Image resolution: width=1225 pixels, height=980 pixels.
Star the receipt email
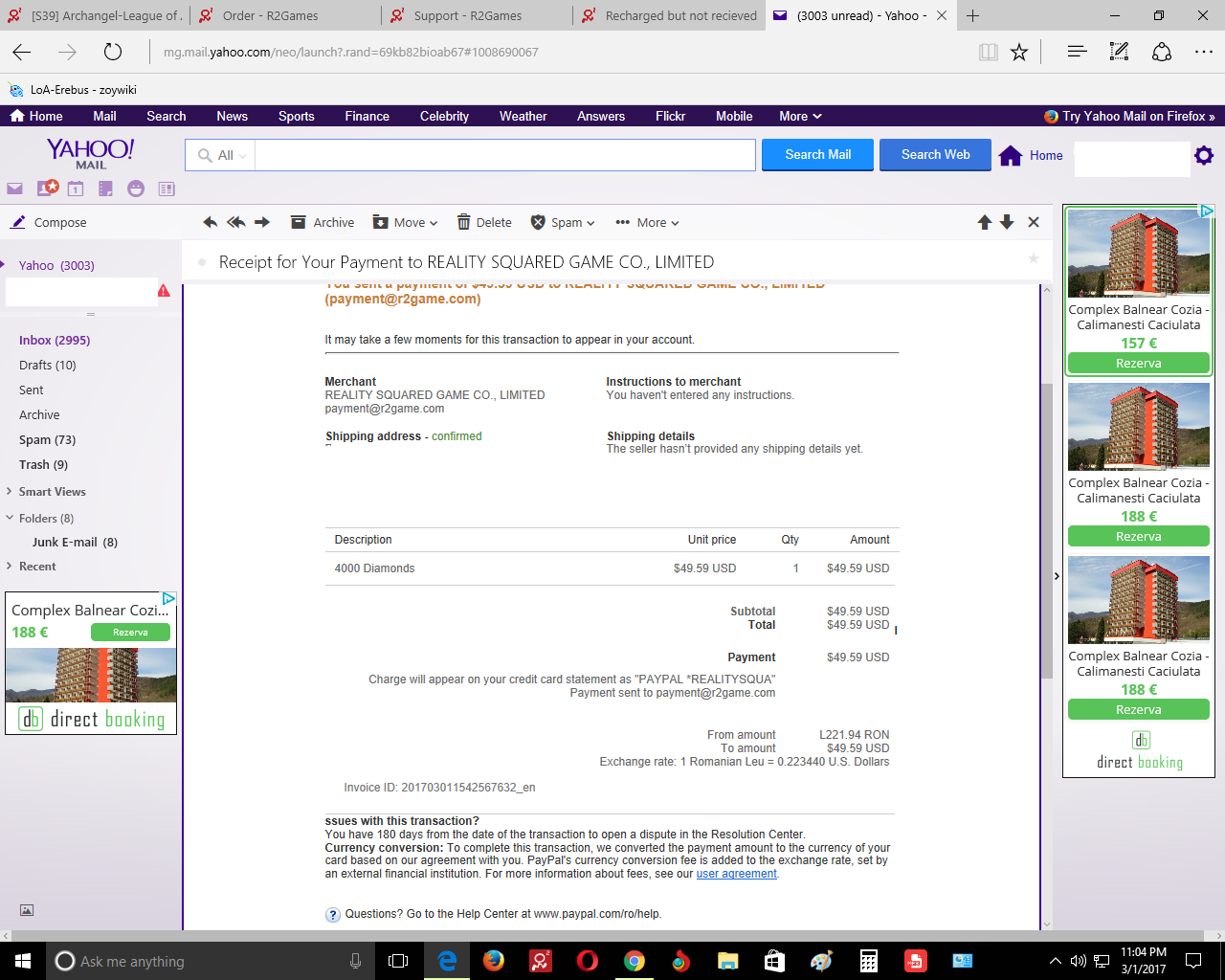pos(1034,258)
